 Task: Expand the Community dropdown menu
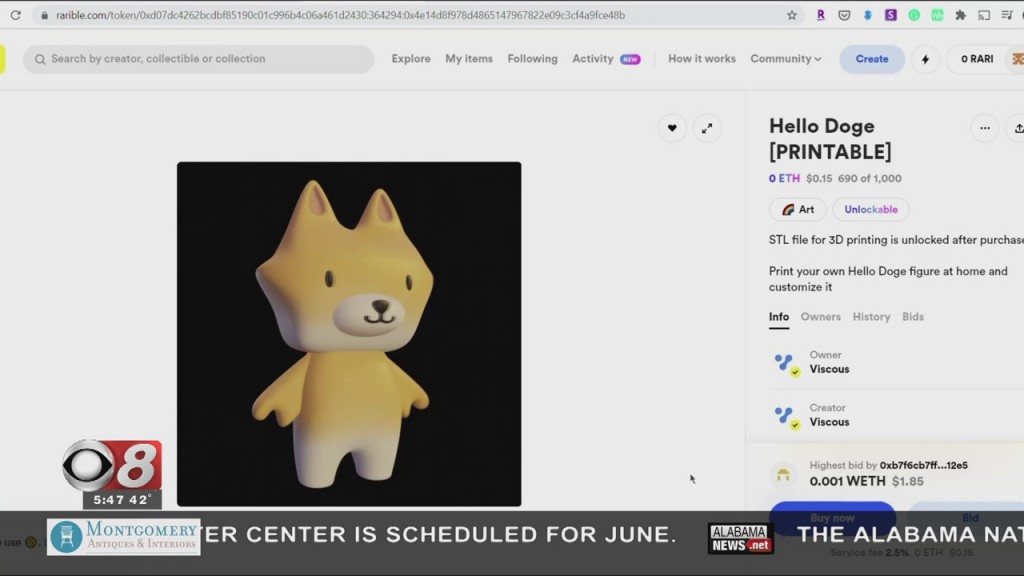(785, 59)
